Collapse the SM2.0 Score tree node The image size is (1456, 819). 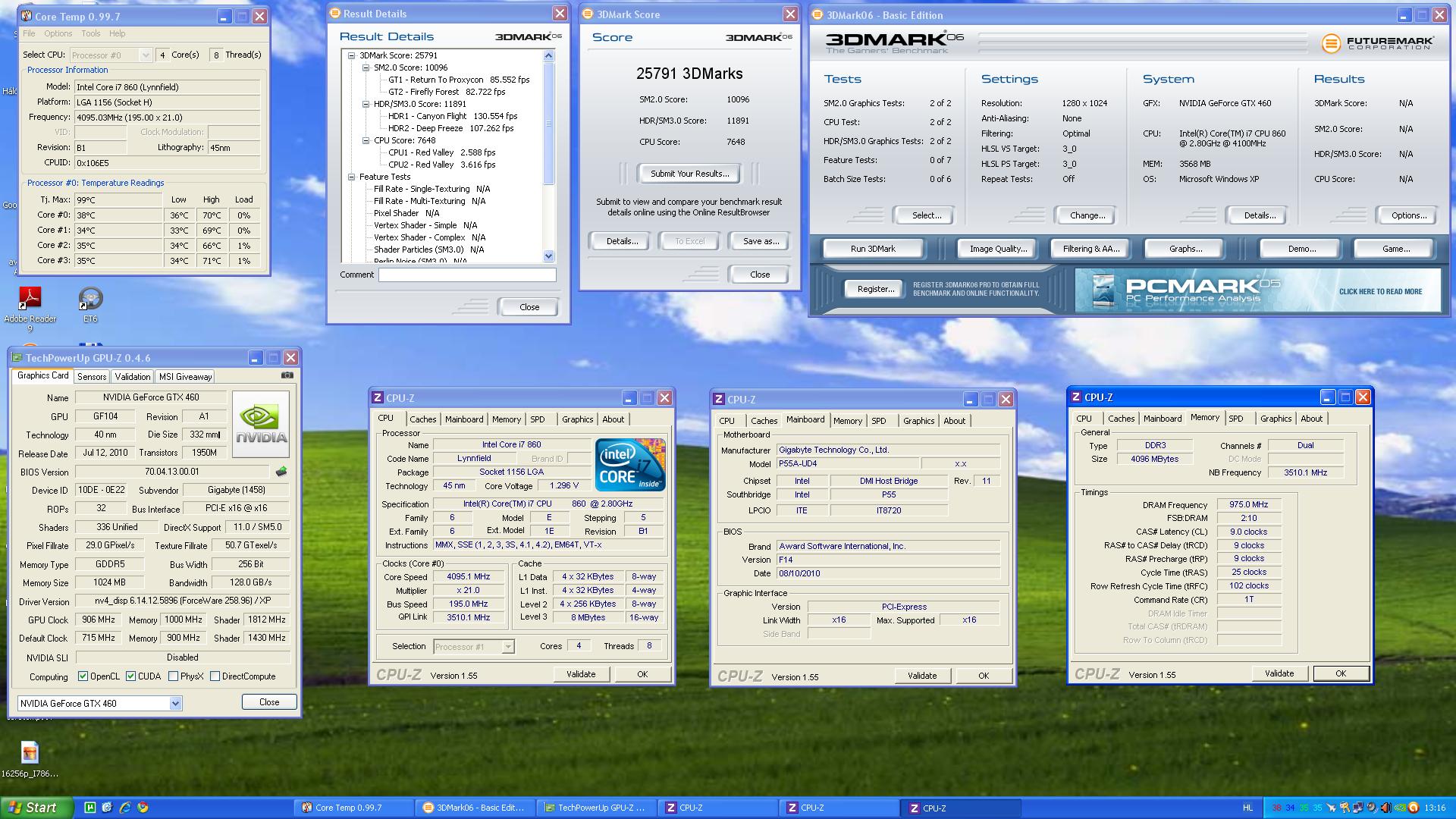[366, 67]
